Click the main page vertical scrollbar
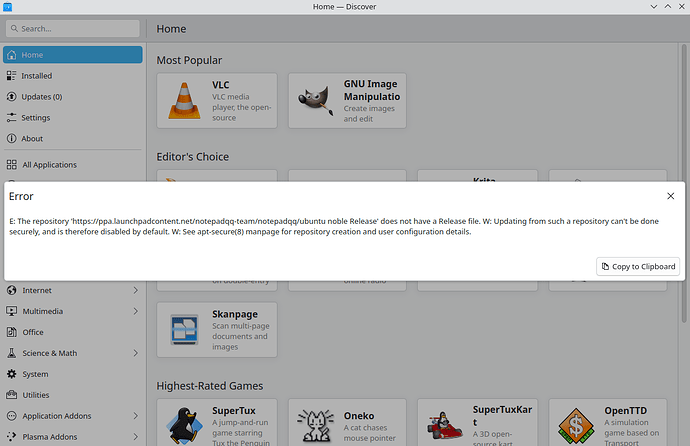Image resolution: width=690 pixels, height=446 pixels. [x=684, y=183]
